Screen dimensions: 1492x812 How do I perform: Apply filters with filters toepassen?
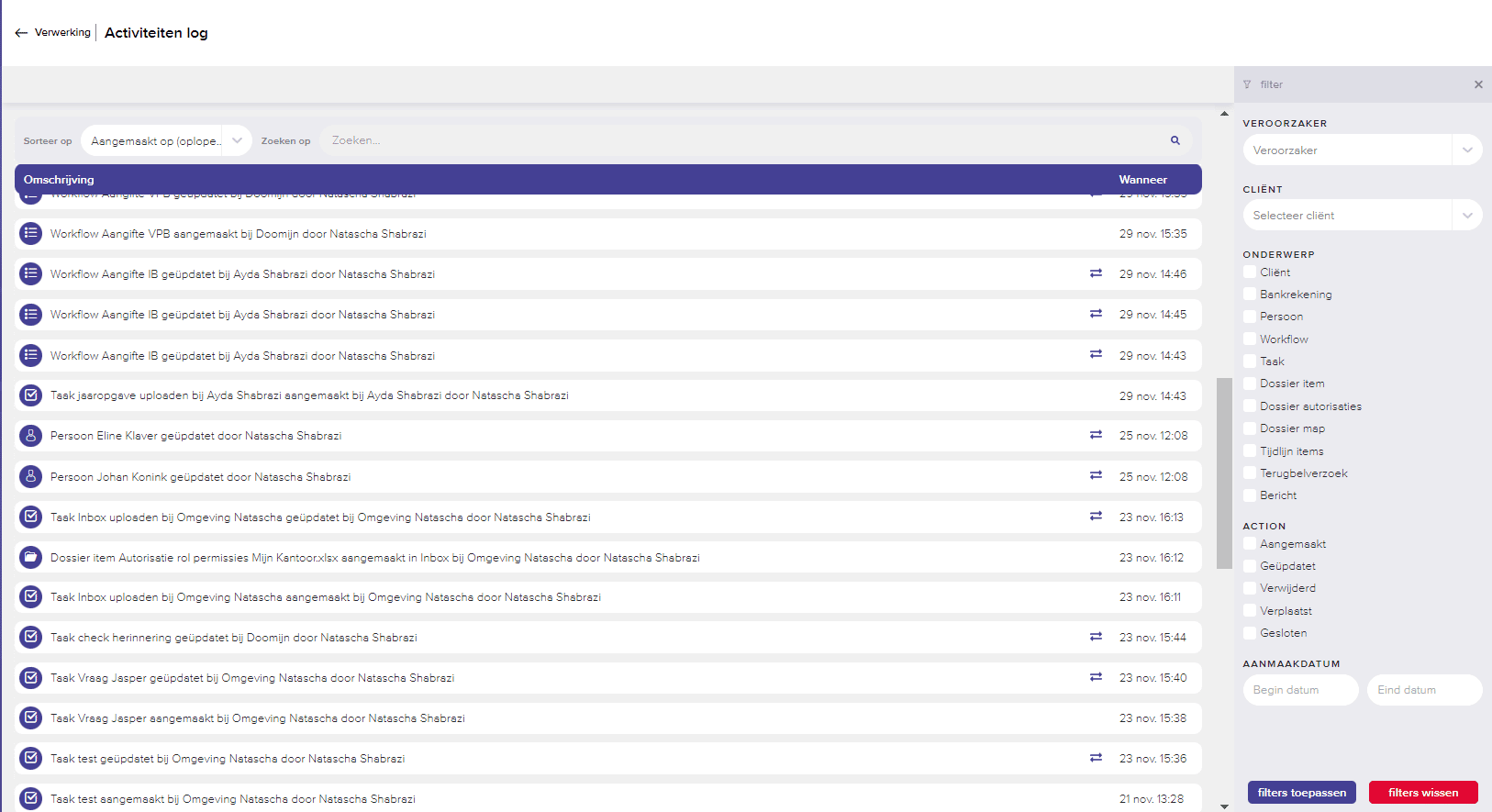pyautogui.click(x=1302, y=793)
